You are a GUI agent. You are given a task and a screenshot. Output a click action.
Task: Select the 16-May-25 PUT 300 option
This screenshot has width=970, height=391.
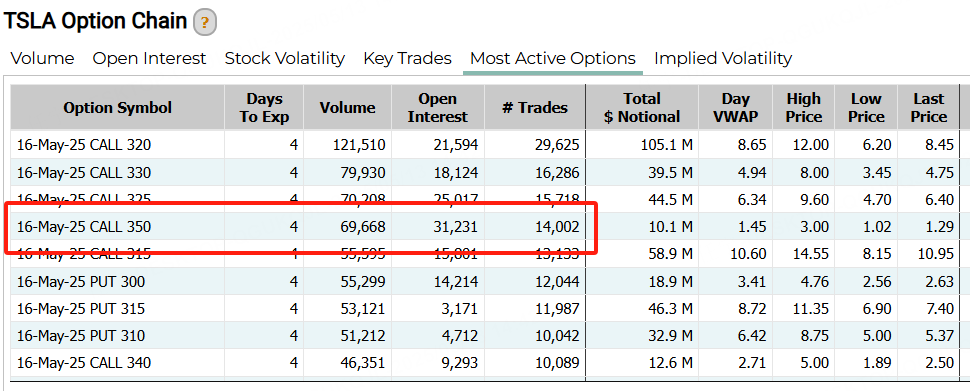click(x=81, y=282)
